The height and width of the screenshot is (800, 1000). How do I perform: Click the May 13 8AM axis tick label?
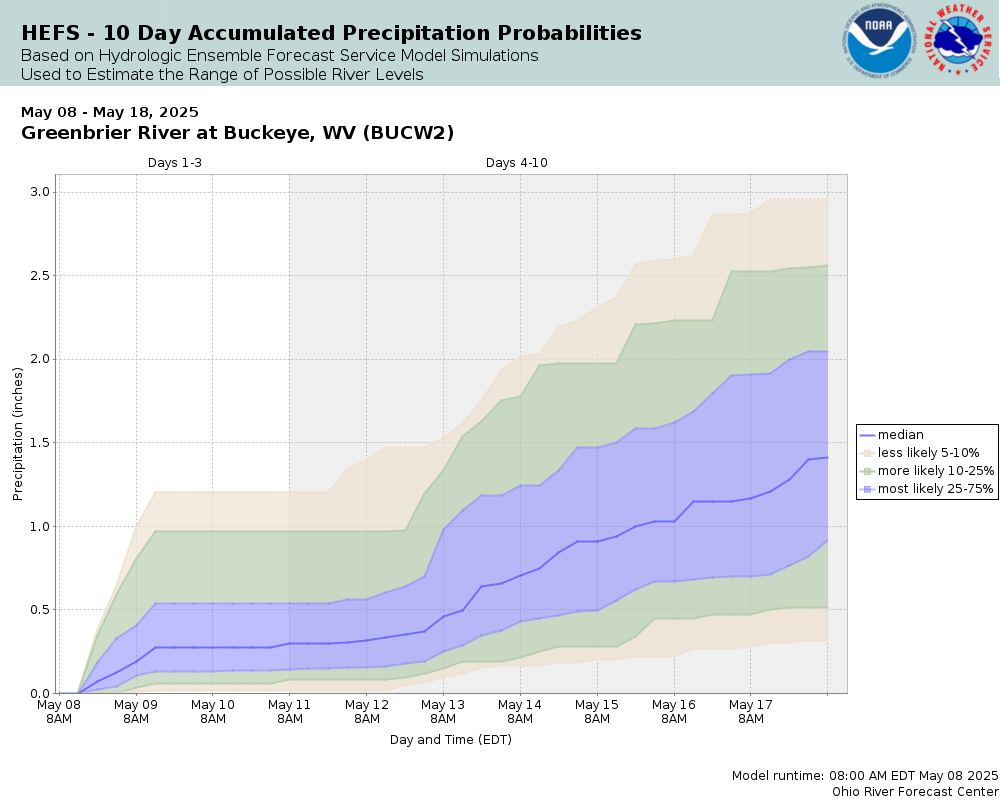443,712
